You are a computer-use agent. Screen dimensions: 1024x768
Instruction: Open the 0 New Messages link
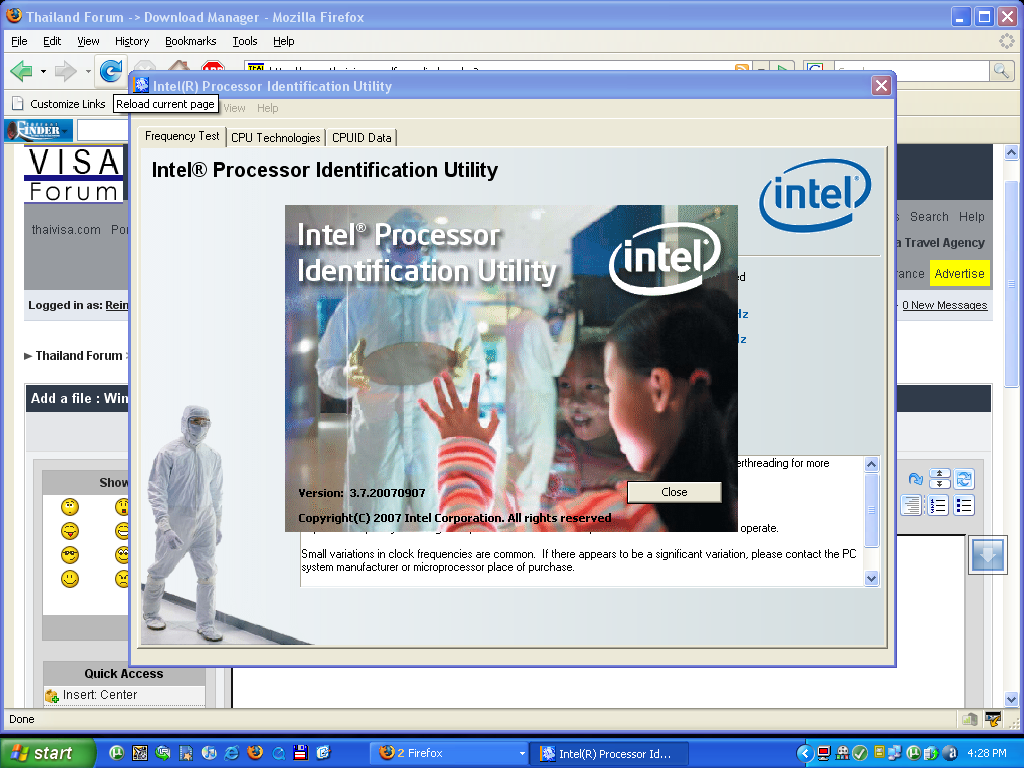[944, 305]
